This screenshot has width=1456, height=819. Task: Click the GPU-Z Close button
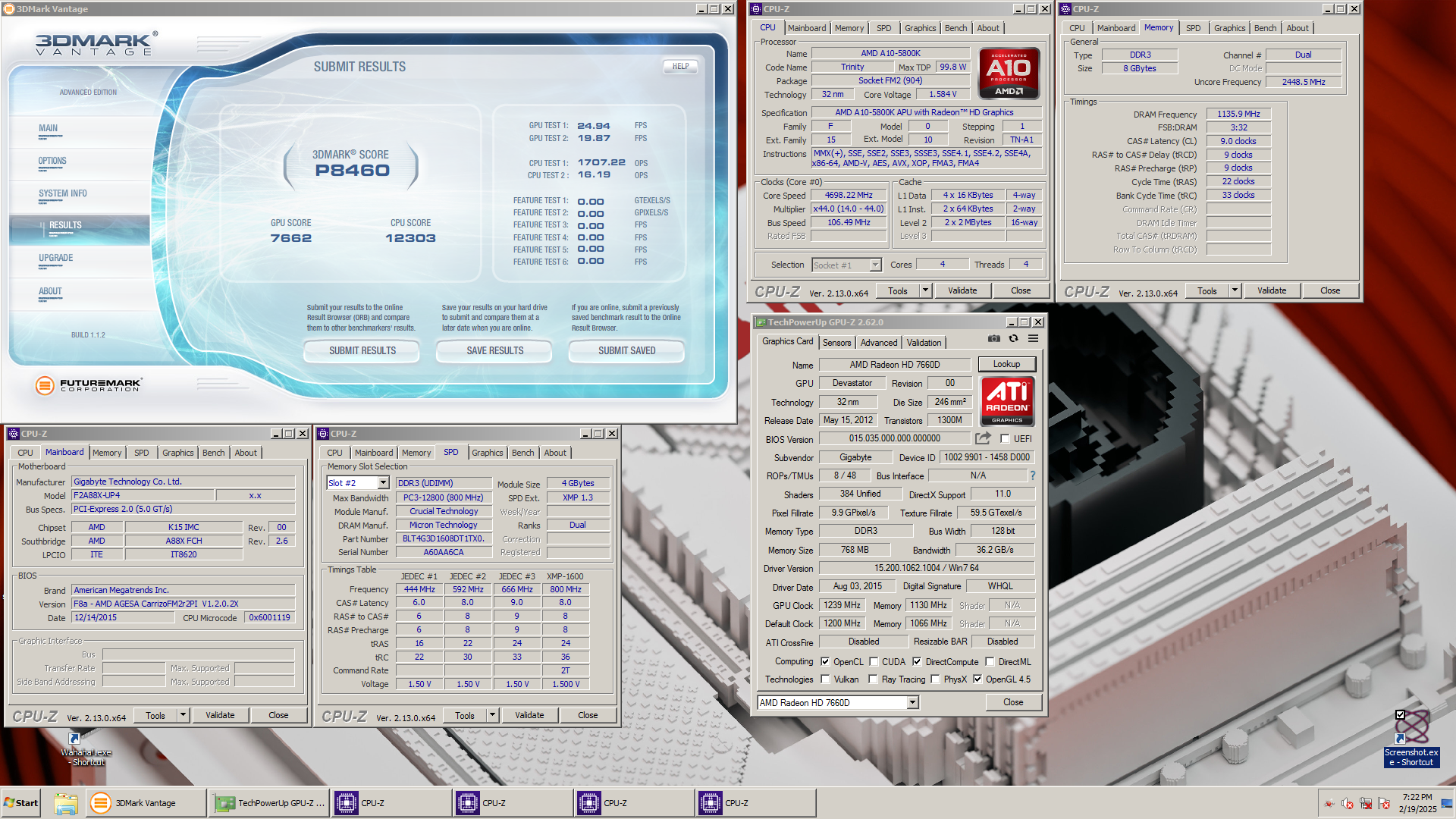tap(1013, 702)
